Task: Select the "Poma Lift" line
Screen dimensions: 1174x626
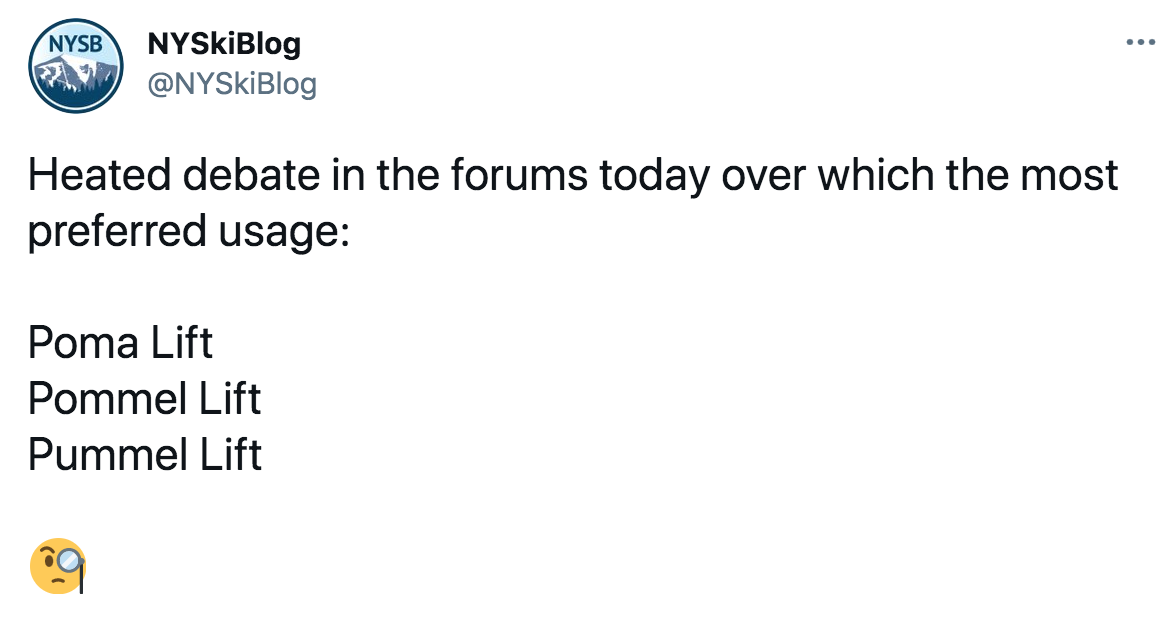Action: coord(120,343)
